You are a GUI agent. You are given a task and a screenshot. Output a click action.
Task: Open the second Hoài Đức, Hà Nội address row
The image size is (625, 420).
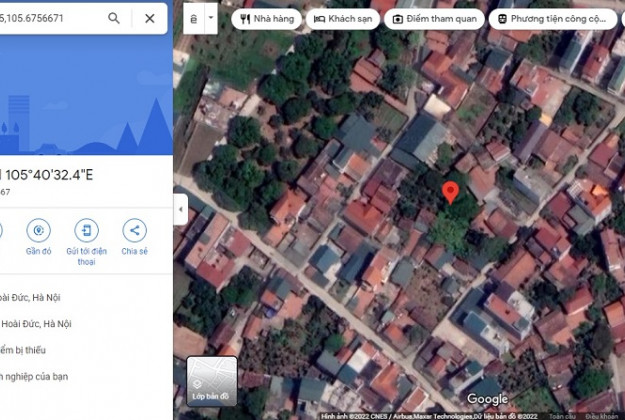(x=37, y=324)
